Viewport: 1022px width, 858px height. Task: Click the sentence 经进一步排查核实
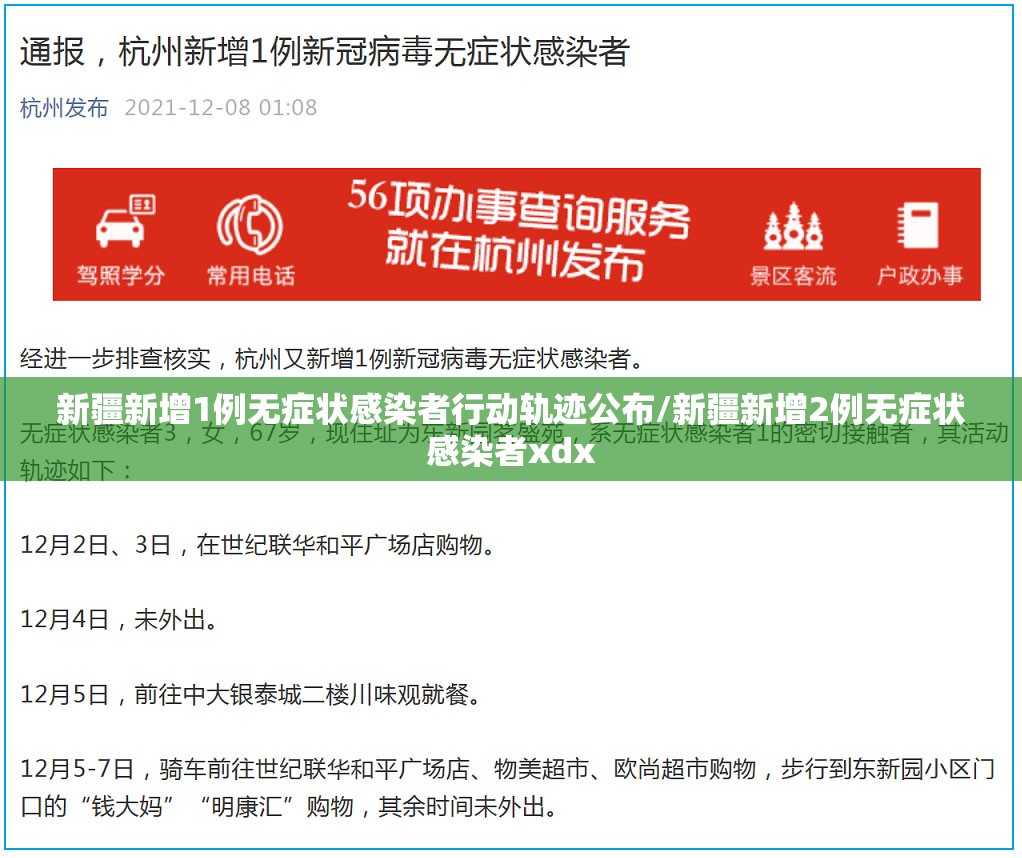pos(331,359)
